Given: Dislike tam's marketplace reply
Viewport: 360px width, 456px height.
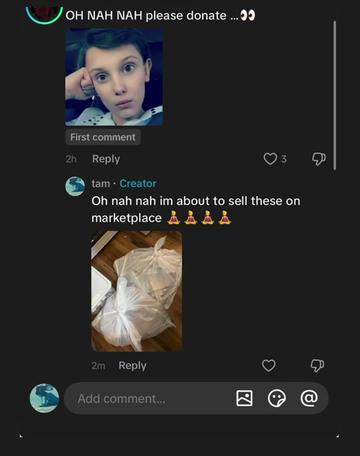Looking at the screenshot, I should pyautogui.click(x=317, y=366).
